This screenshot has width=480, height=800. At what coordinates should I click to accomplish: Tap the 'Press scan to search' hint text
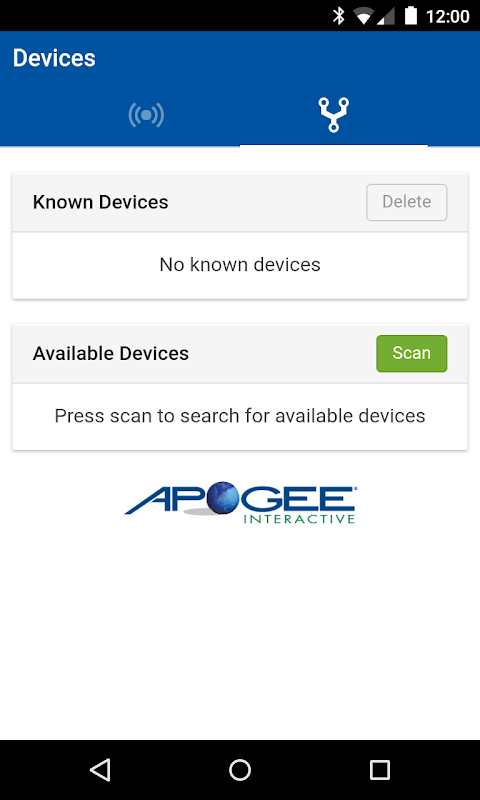(240, 416)
